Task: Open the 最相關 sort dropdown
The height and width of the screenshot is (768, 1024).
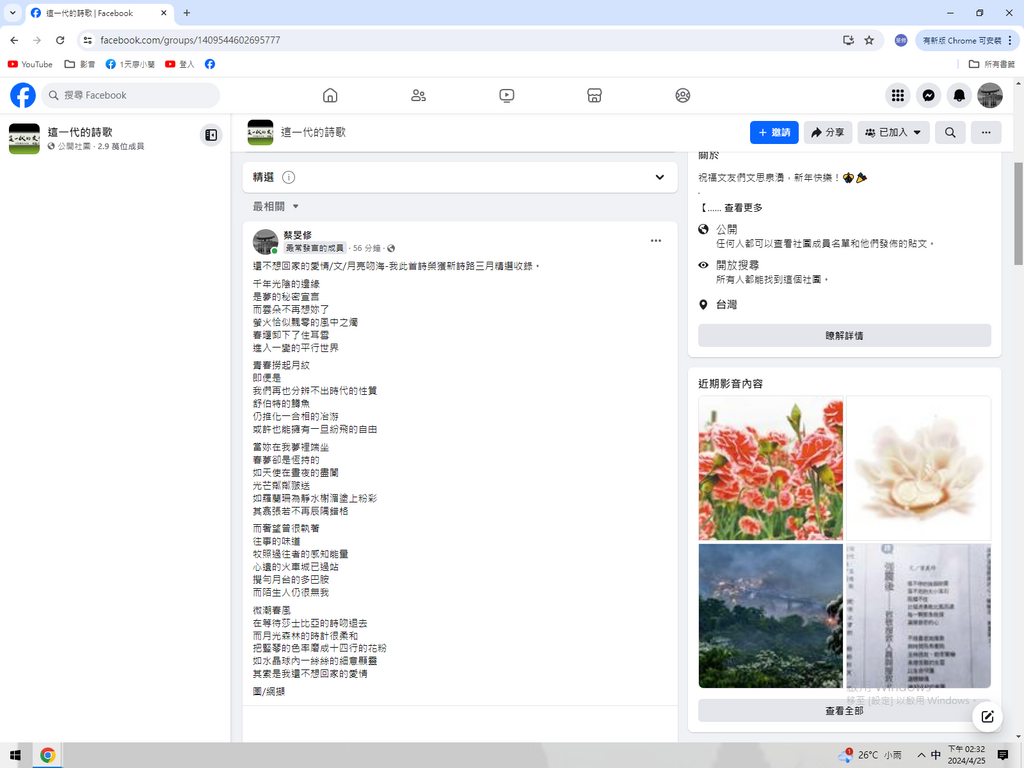Action: (x=276, y=206)
